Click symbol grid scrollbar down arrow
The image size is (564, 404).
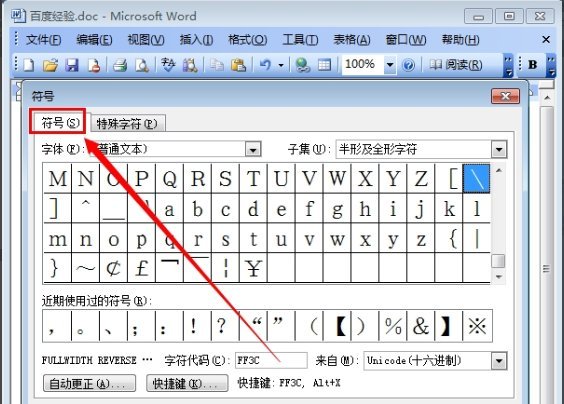(x=499, y=277)
